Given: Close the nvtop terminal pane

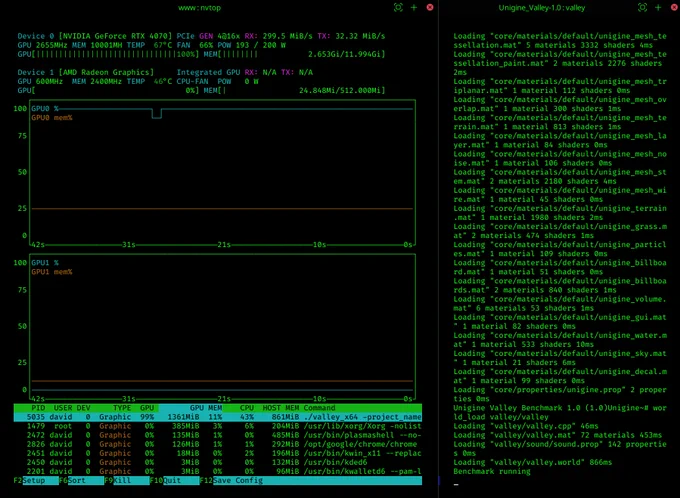Looking at the screenshot, I should tap(430, 7).
